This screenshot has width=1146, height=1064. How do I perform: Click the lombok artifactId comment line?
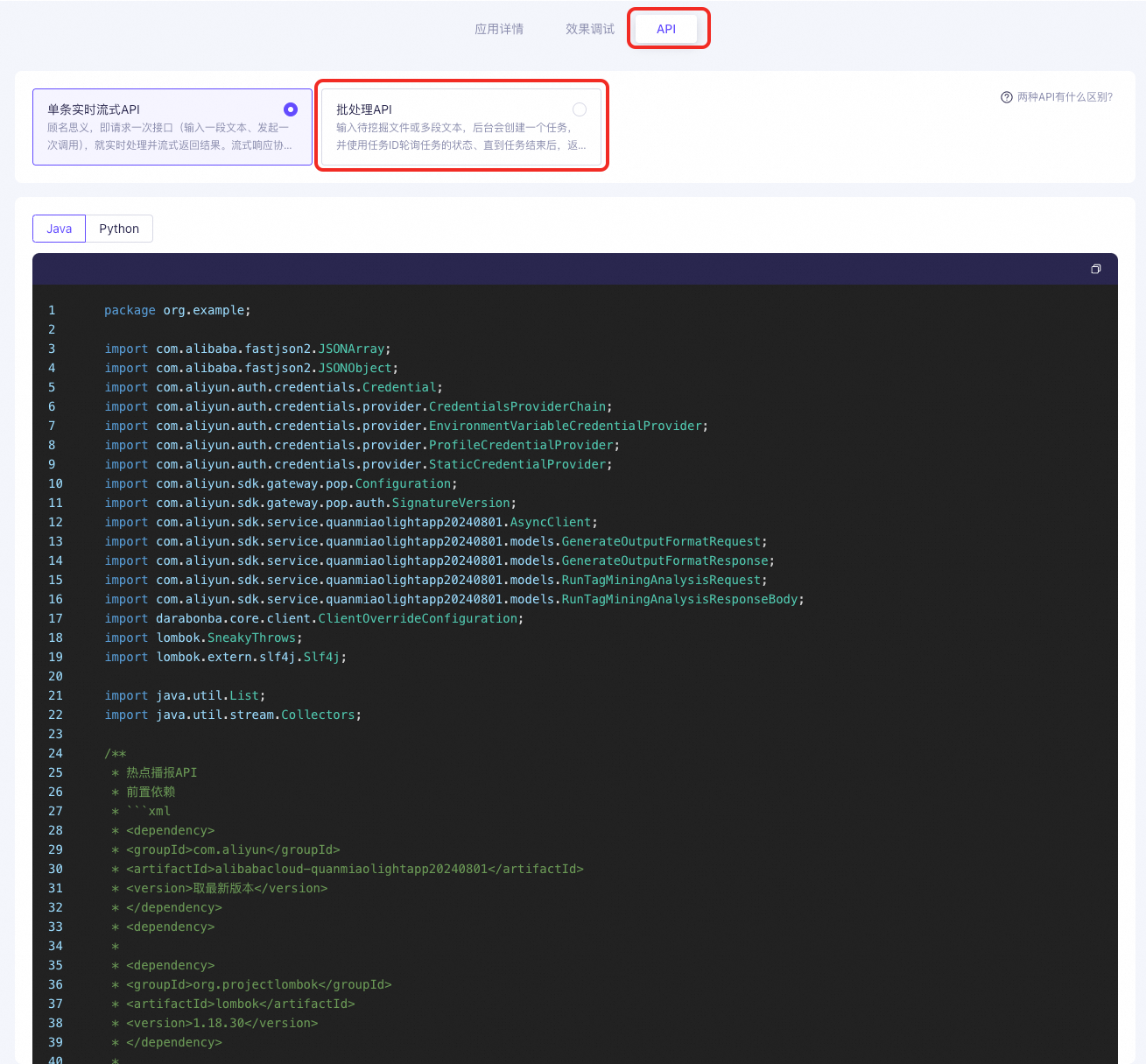tap(240, 1004)
